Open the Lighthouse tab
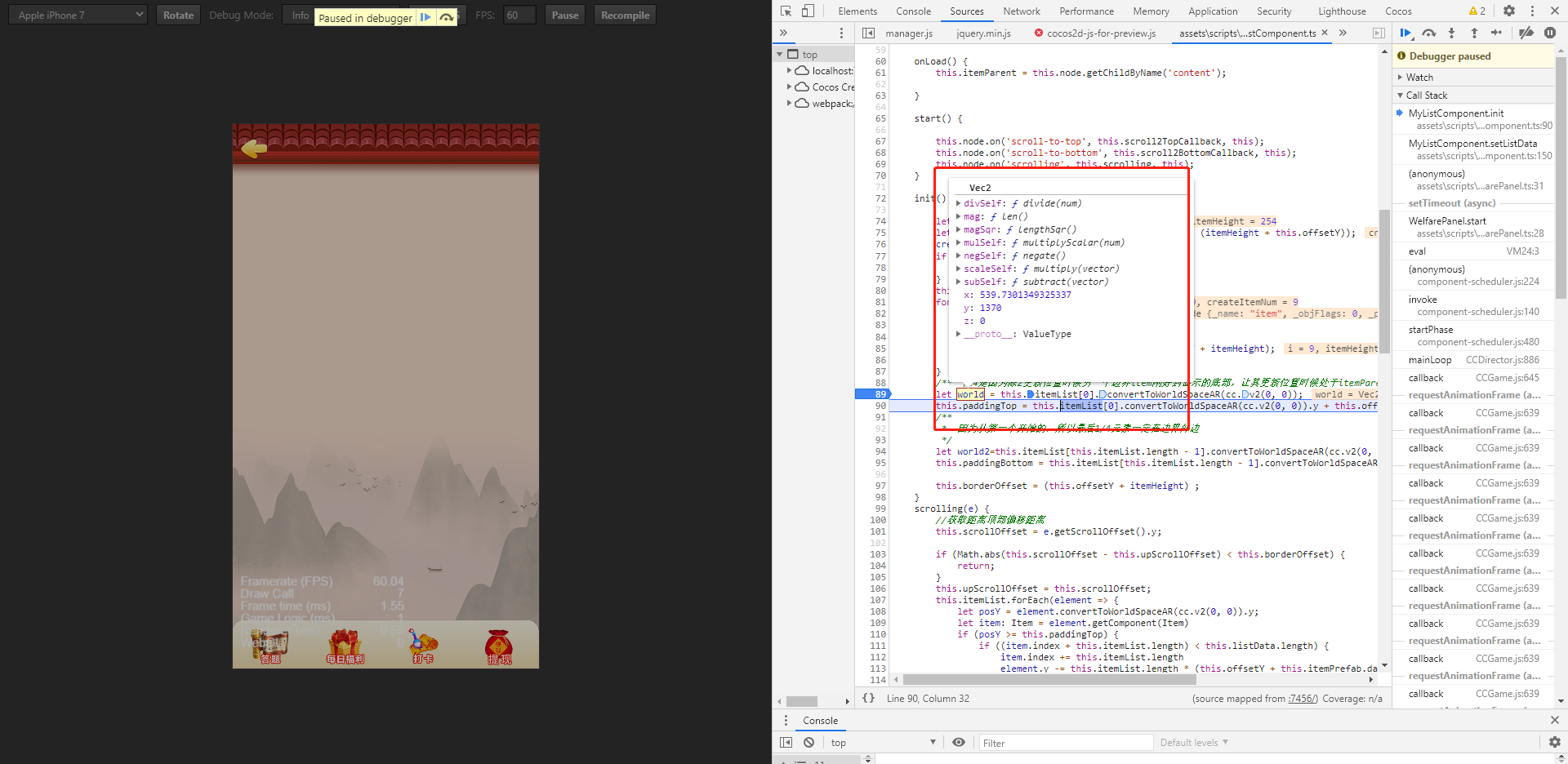 (x=1342, y=11)
